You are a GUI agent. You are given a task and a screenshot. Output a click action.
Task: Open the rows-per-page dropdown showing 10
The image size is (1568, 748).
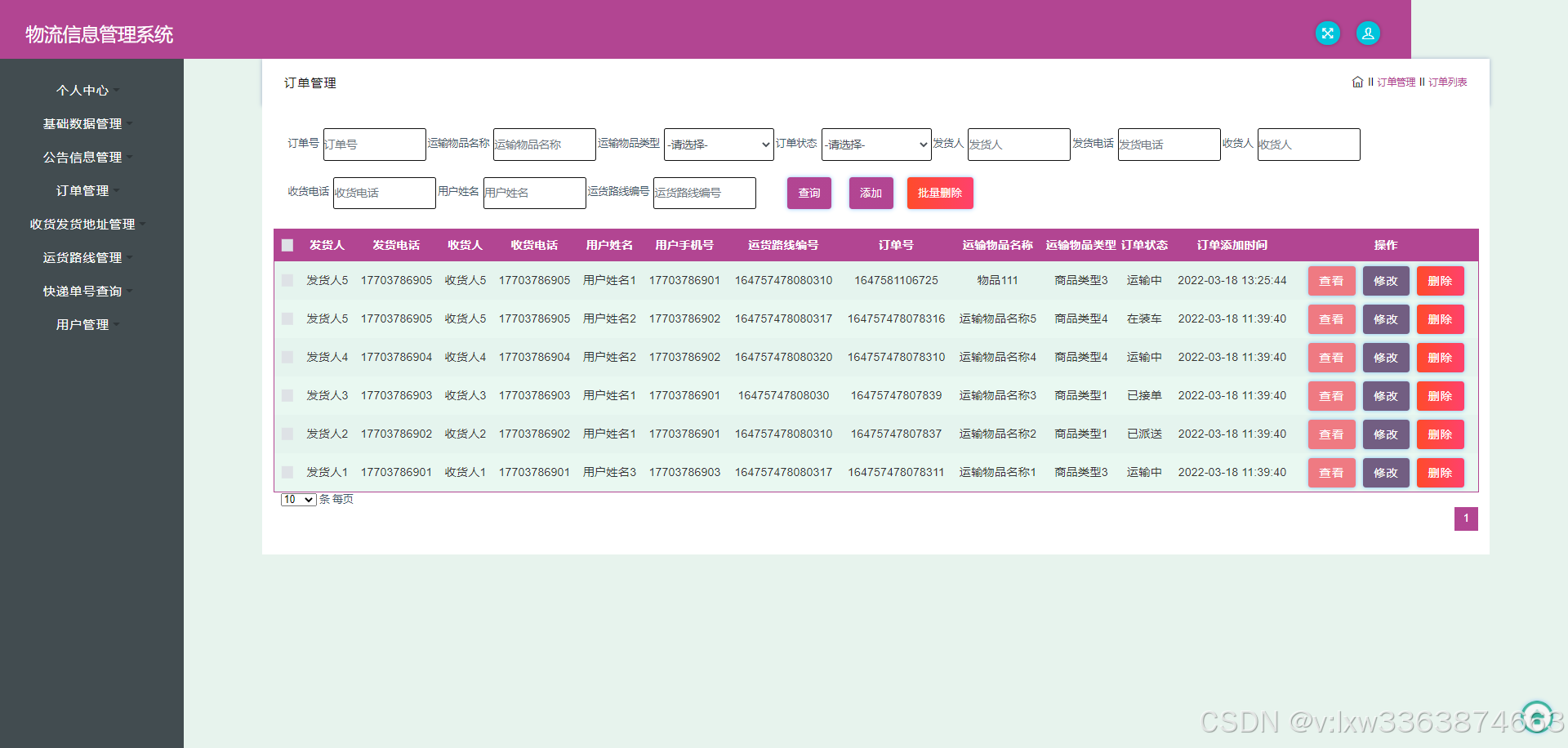(298, 500)
